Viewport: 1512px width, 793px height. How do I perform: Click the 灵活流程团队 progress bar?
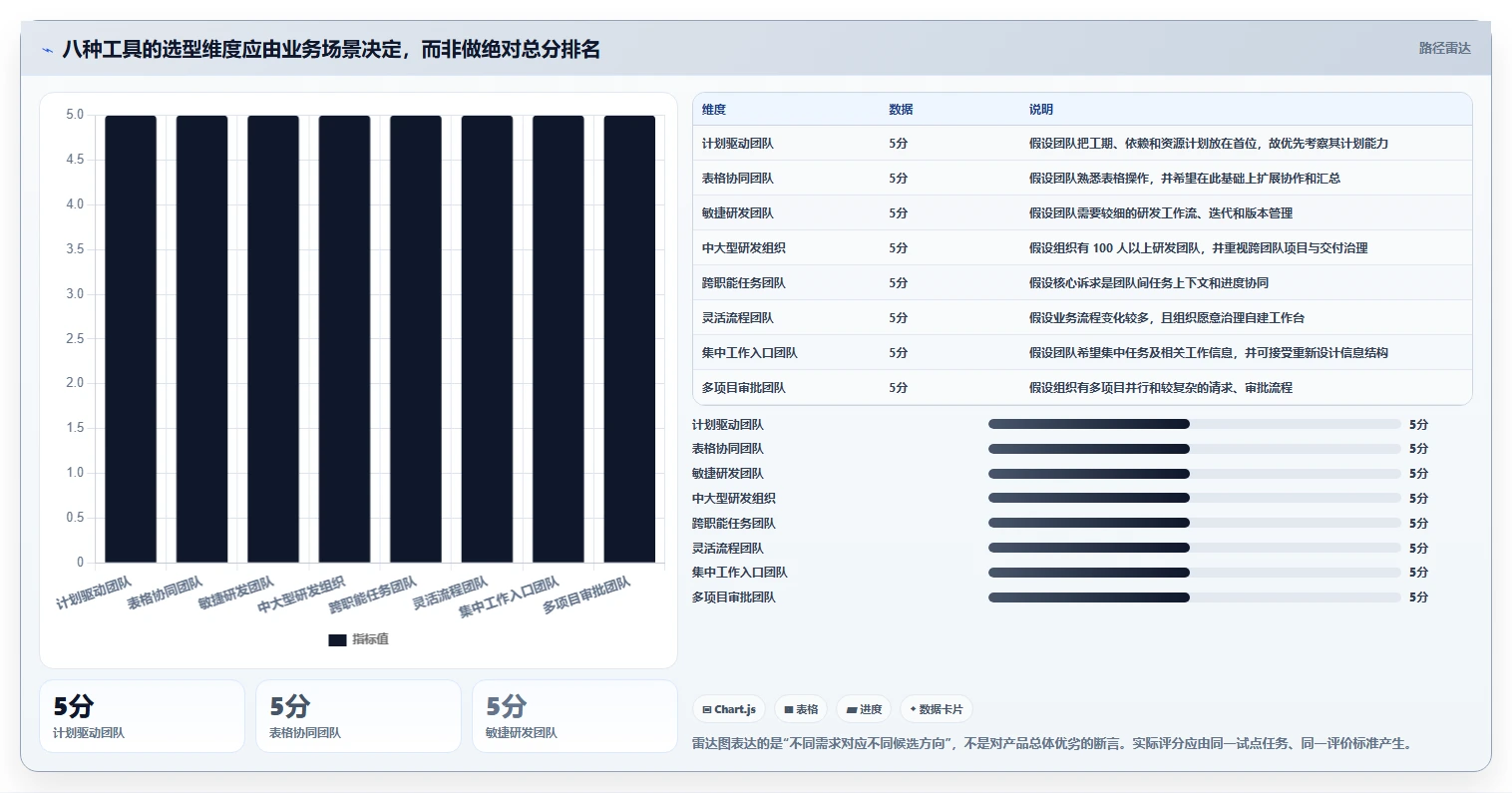1195,548
